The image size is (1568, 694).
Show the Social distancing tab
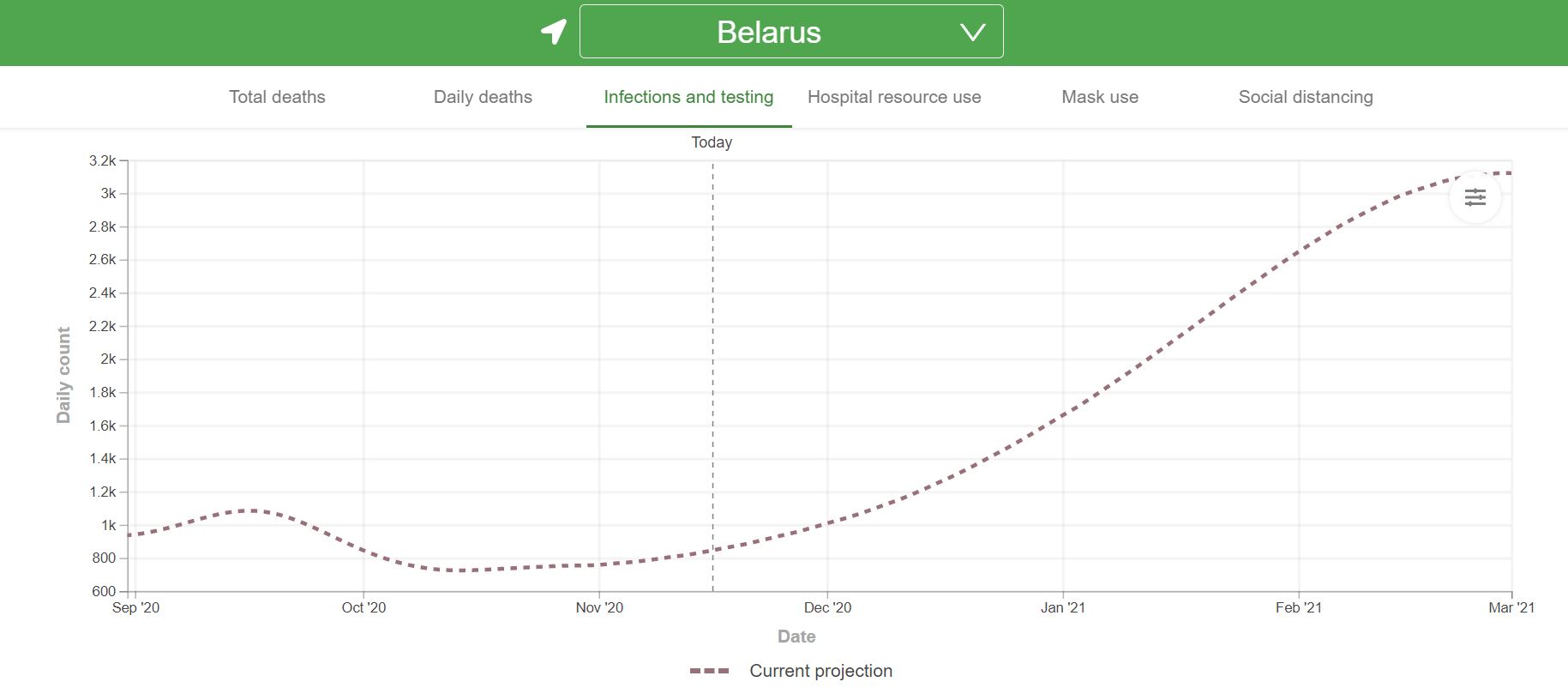point(1306,97)
